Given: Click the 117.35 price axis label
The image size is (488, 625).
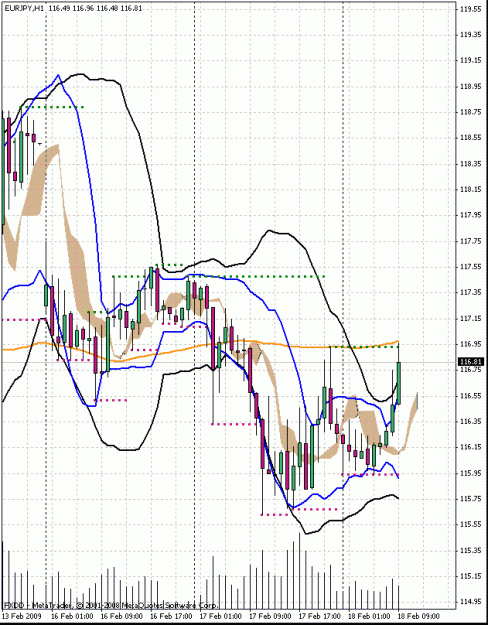Looking at the screenshot, I should click(470, 293).
